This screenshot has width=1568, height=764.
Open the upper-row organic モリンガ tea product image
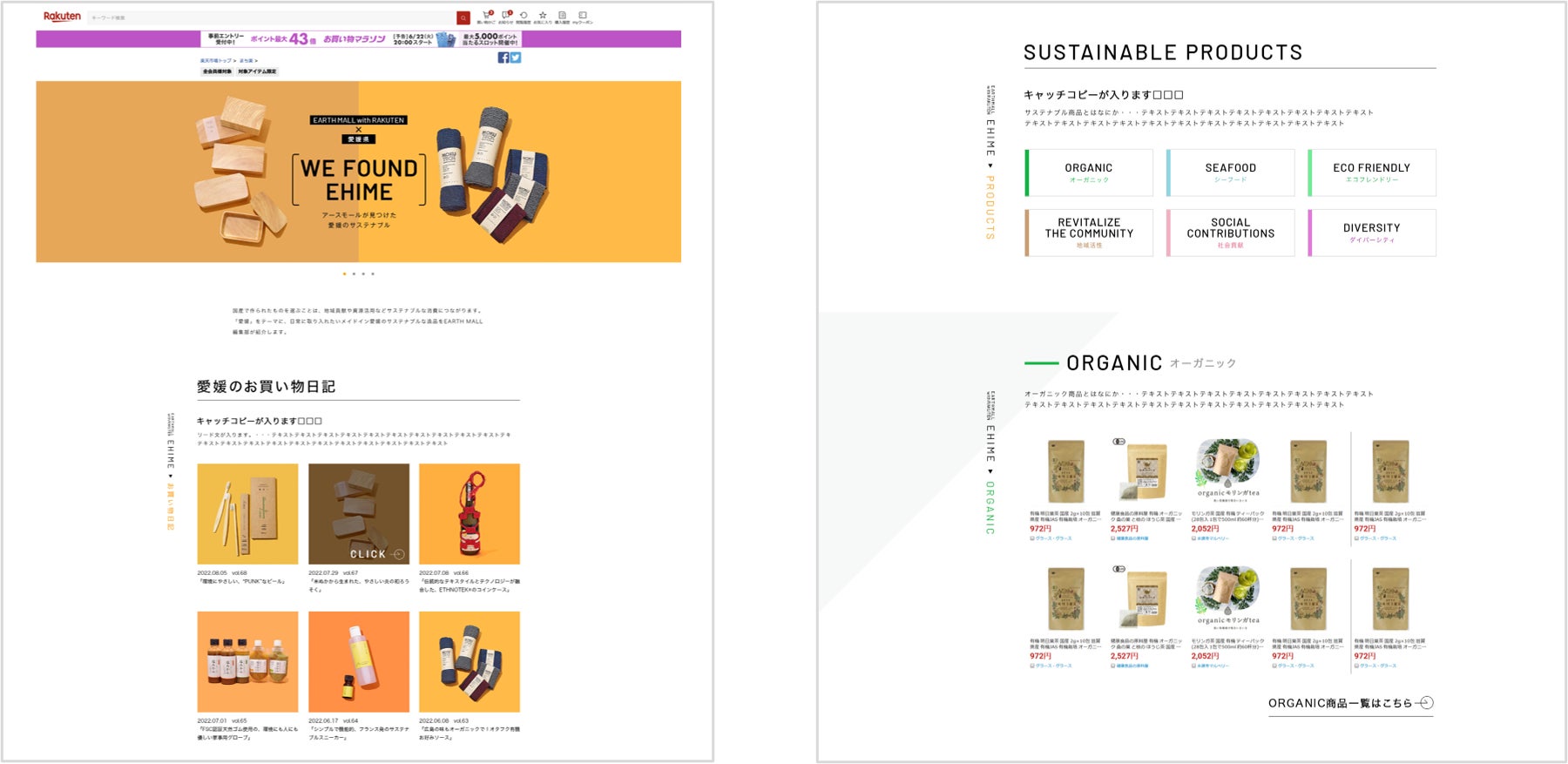point(1227,471)
